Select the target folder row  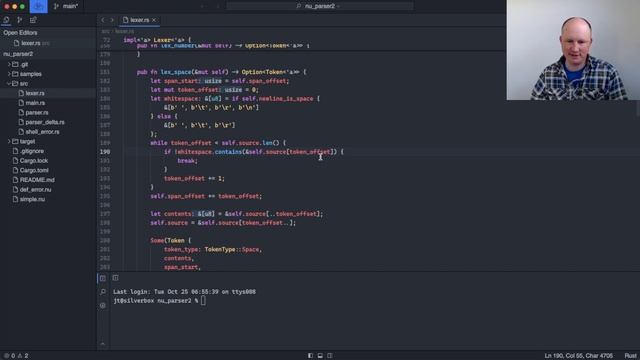[x=48, y=141]
